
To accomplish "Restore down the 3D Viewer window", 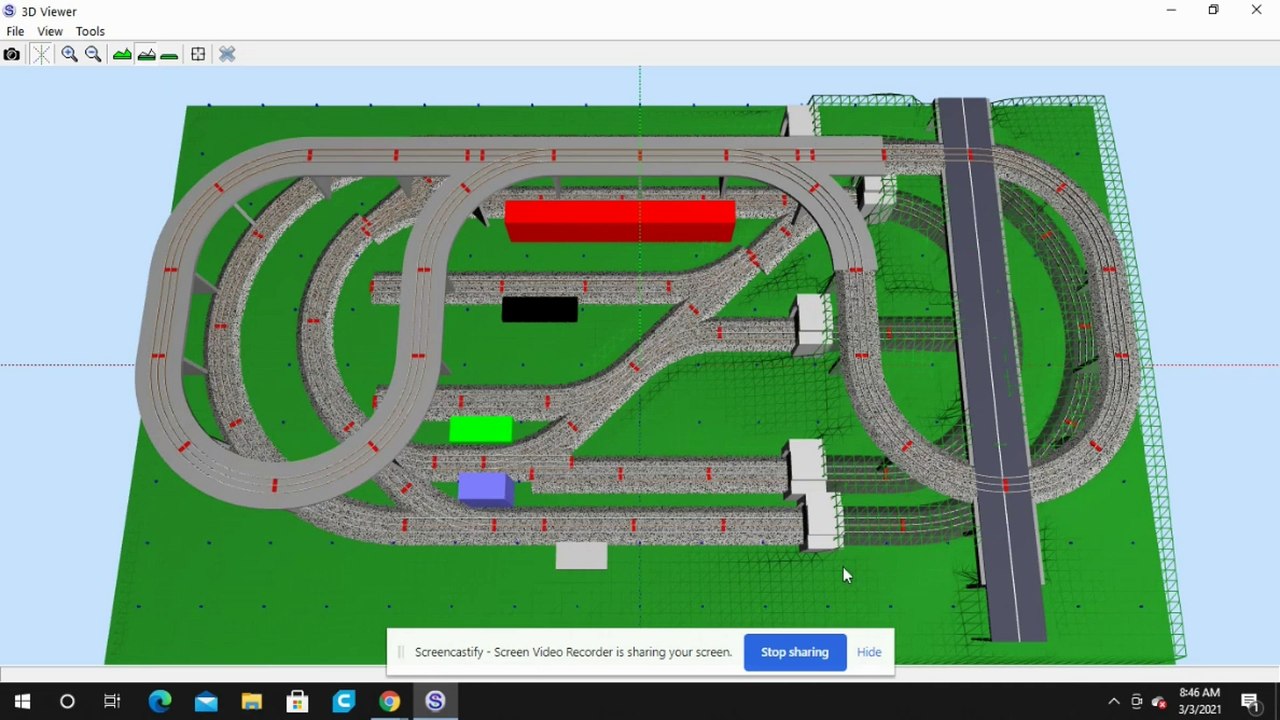I will [1213, 10].
